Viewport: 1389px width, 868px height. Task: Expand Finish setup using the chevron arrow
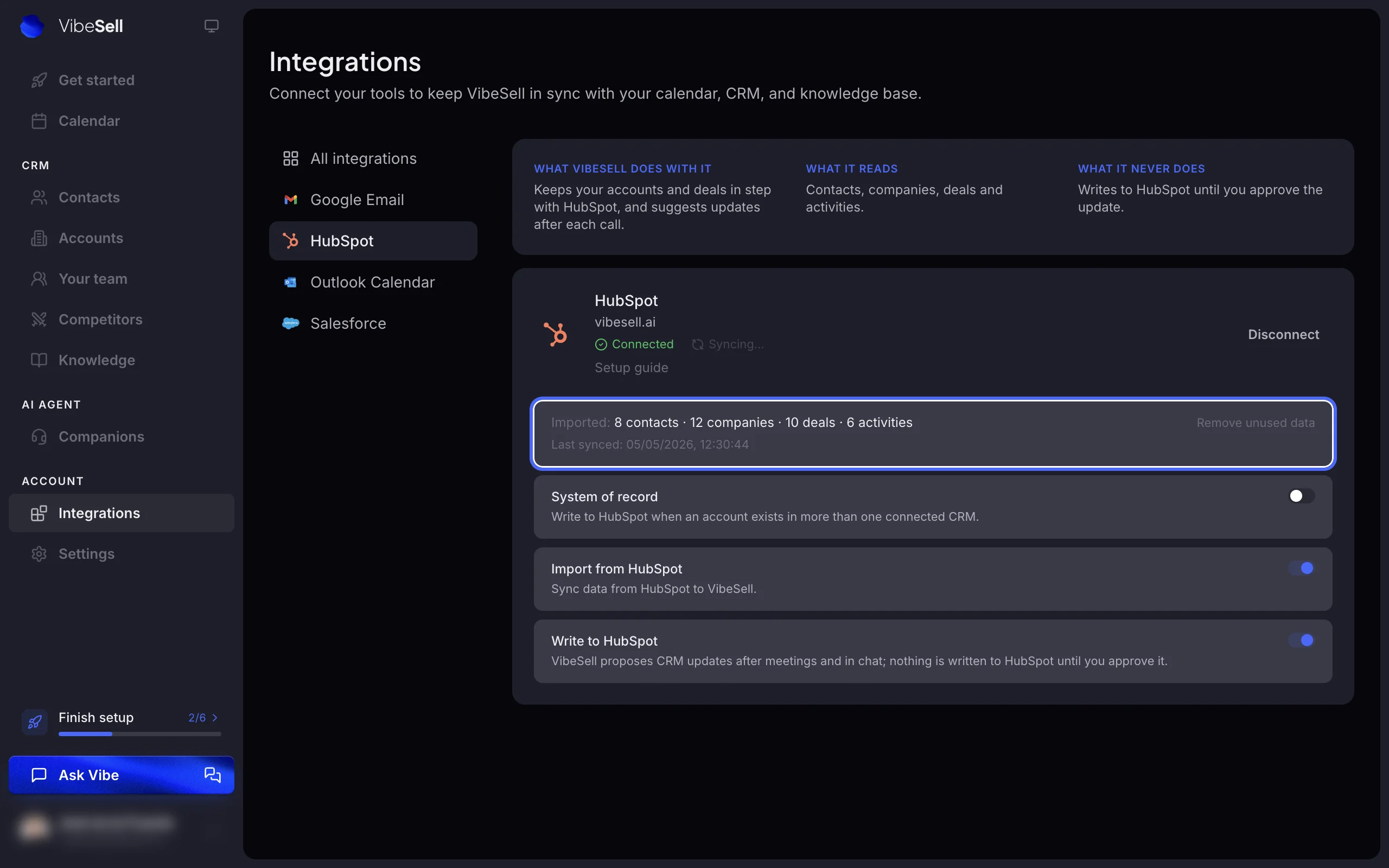(x=215, y=718)
